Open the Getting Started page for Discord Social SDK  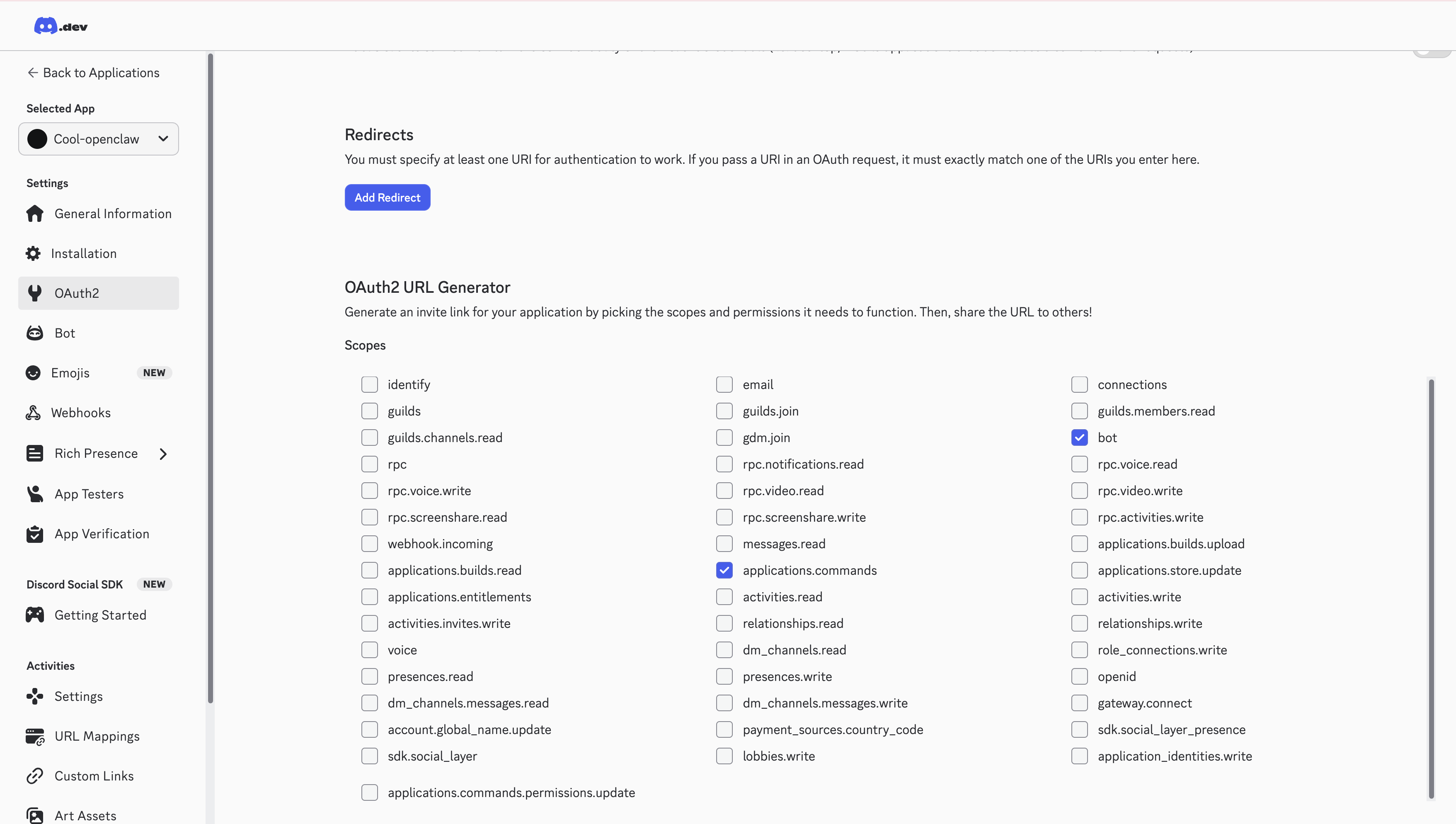101,615
